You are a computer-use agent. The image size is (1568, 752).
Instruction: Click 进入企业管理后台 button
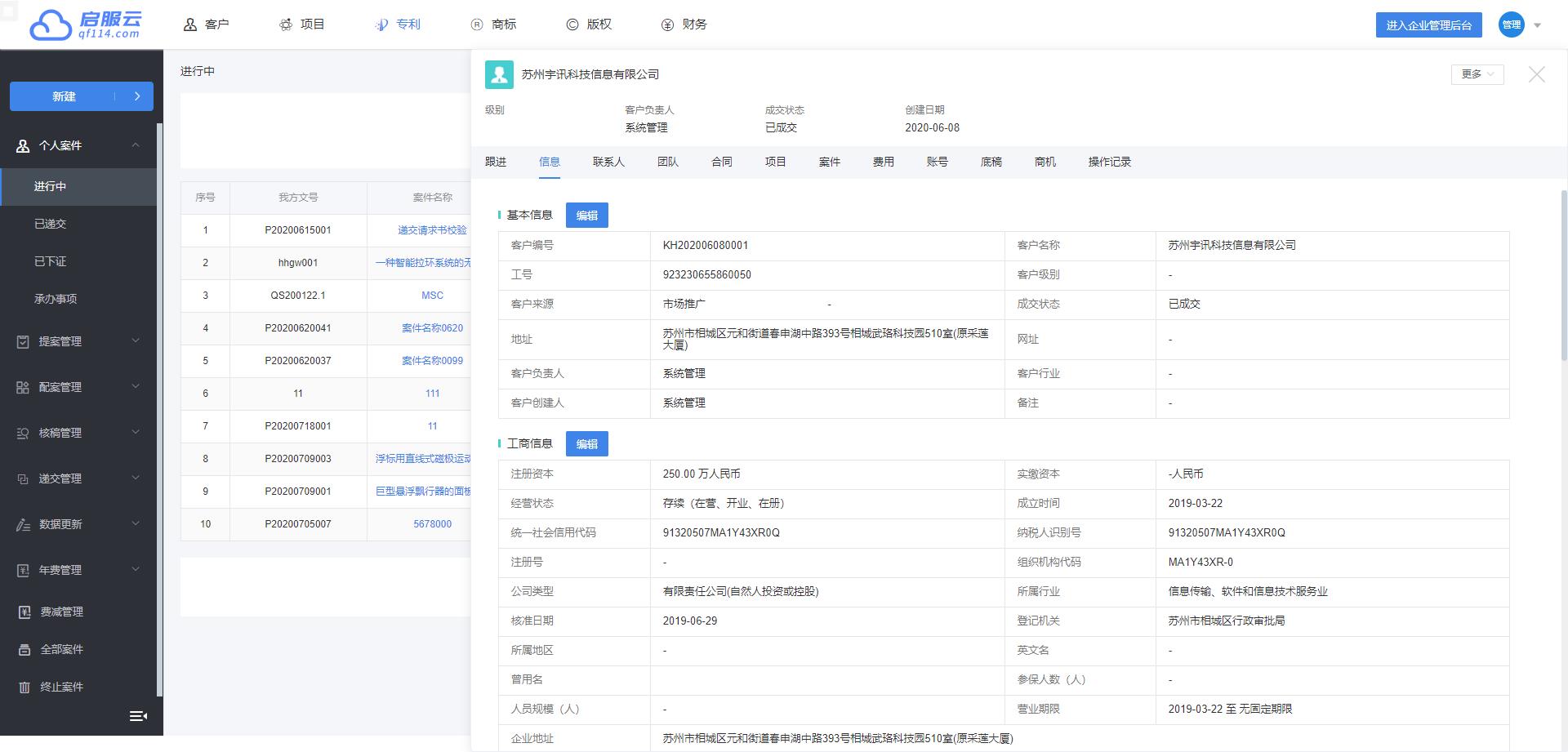1428,25
